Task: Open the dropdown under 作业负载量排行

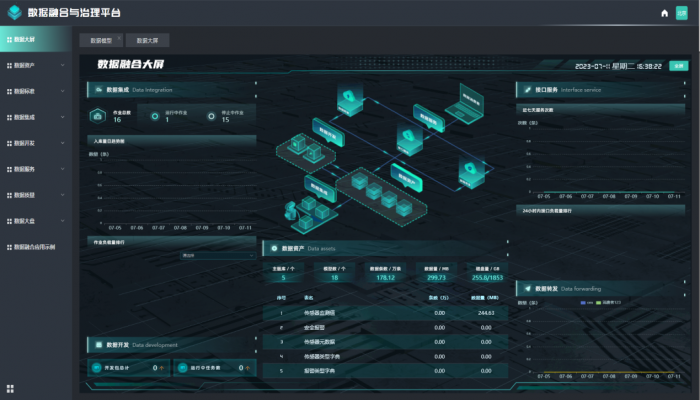Action: pos(217,255)
